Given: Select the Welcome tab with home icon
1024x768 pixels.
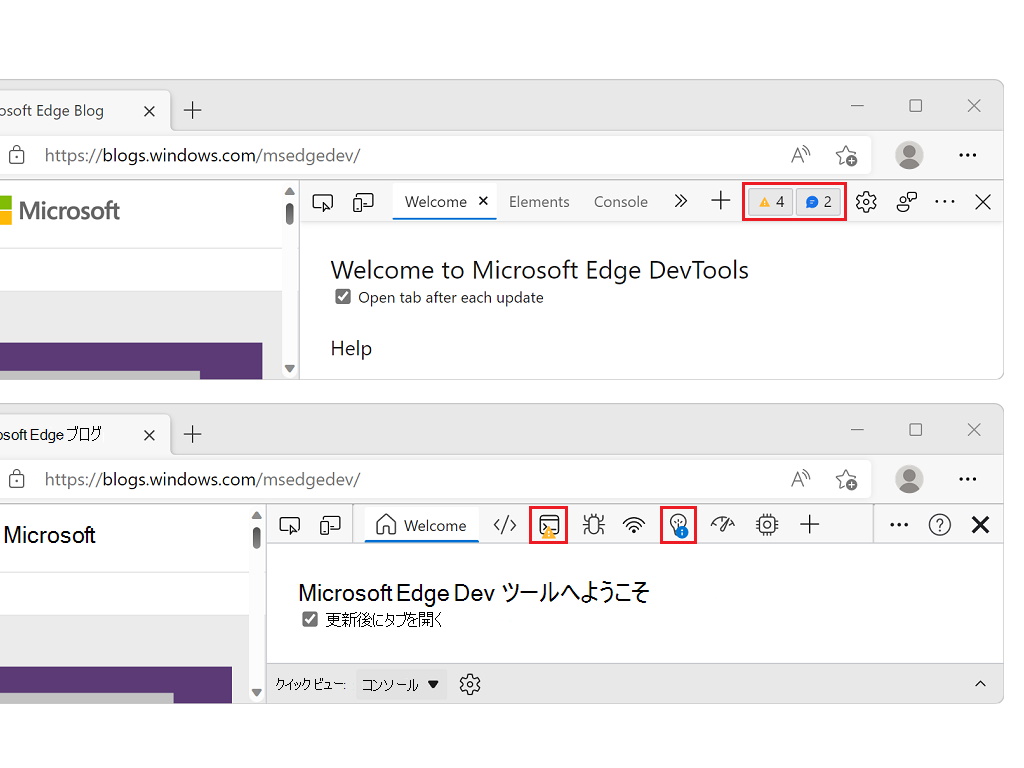Looking at the screenshot, I should 421,525.
